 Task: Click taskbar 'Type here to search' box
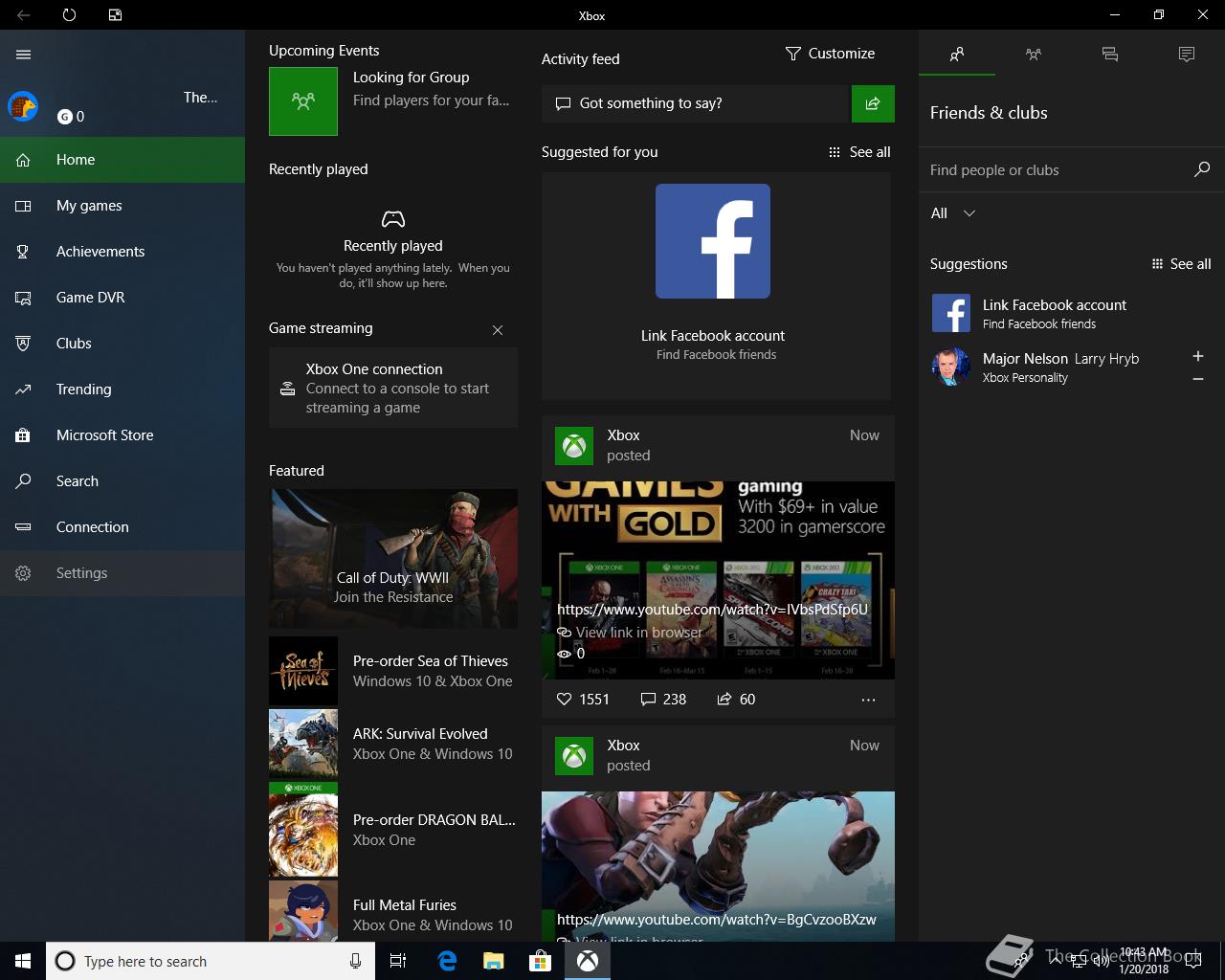pyautogui.click(x=210, y=961)
